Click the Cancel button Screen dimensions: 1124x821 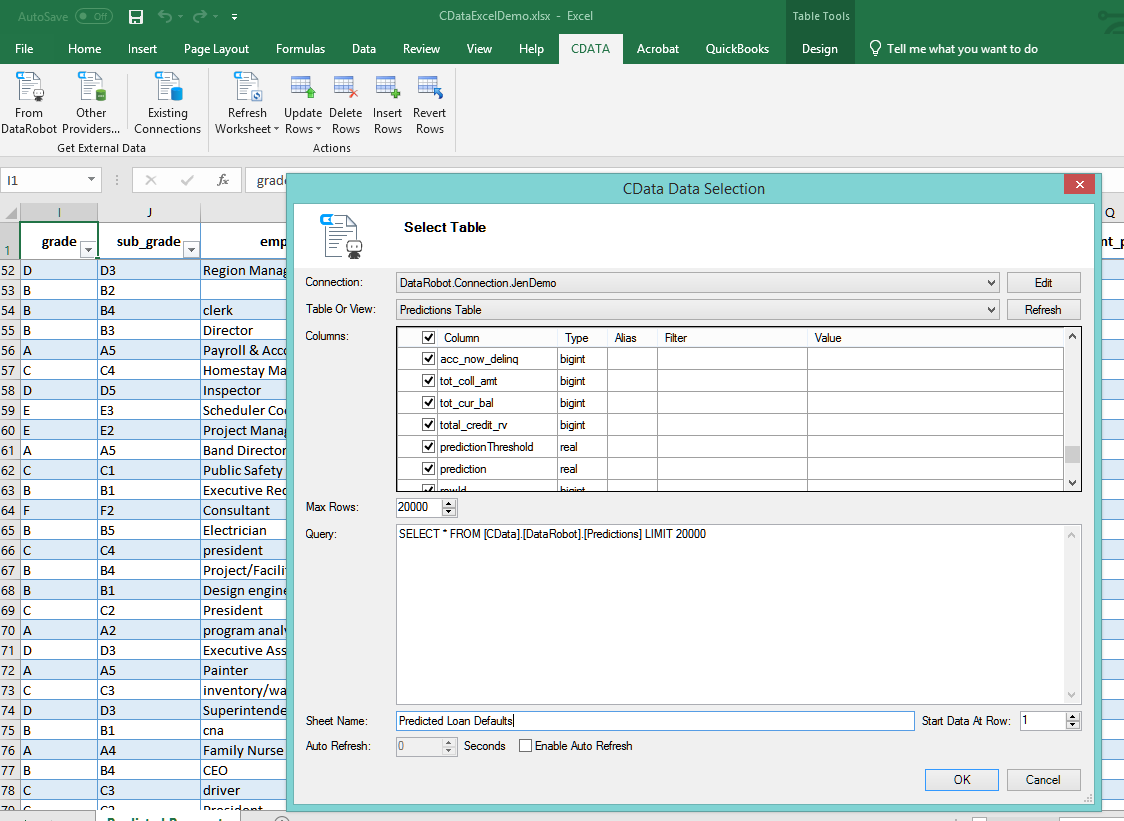(x=1043, y=779)
